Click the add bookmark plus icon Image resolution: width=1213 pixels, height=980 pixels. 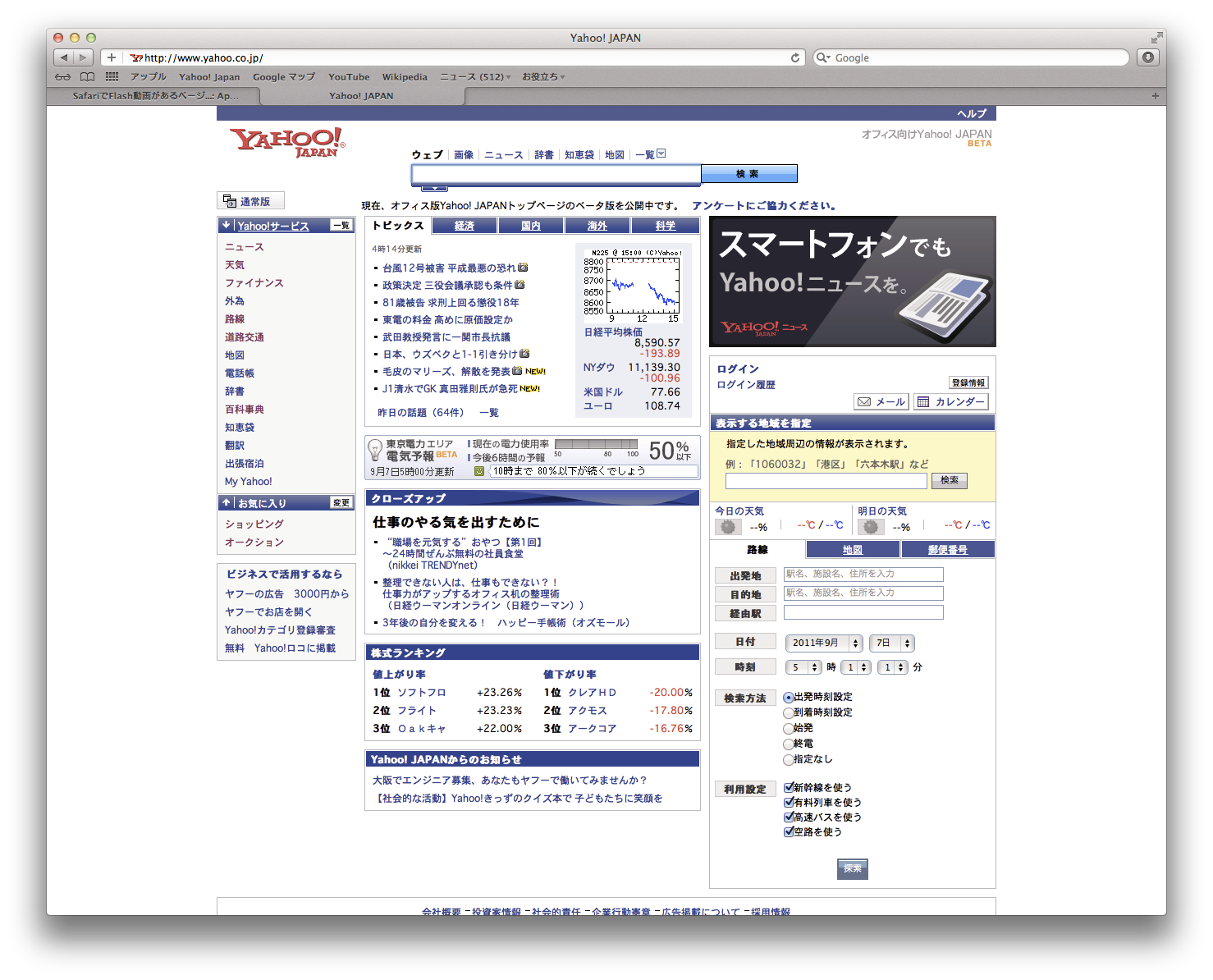tap(112, 57)
